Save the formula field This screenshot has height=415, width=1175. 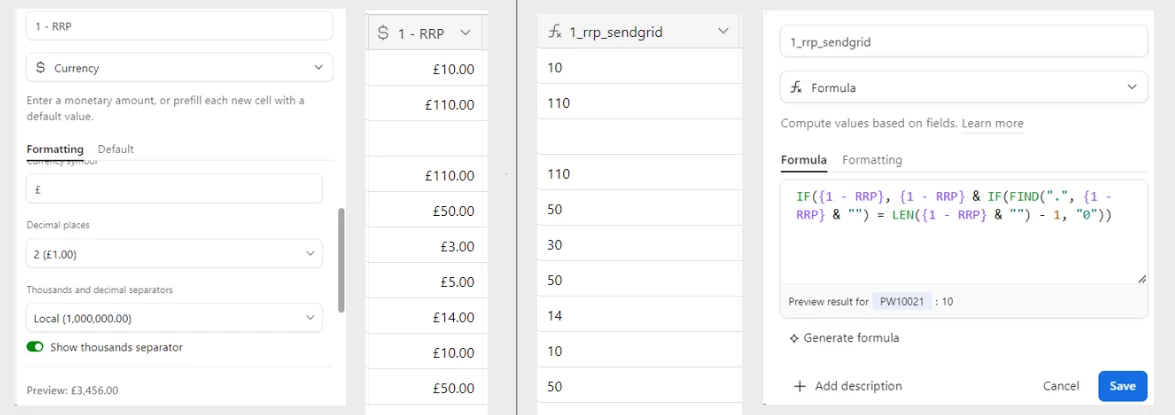pos(1123,386)
